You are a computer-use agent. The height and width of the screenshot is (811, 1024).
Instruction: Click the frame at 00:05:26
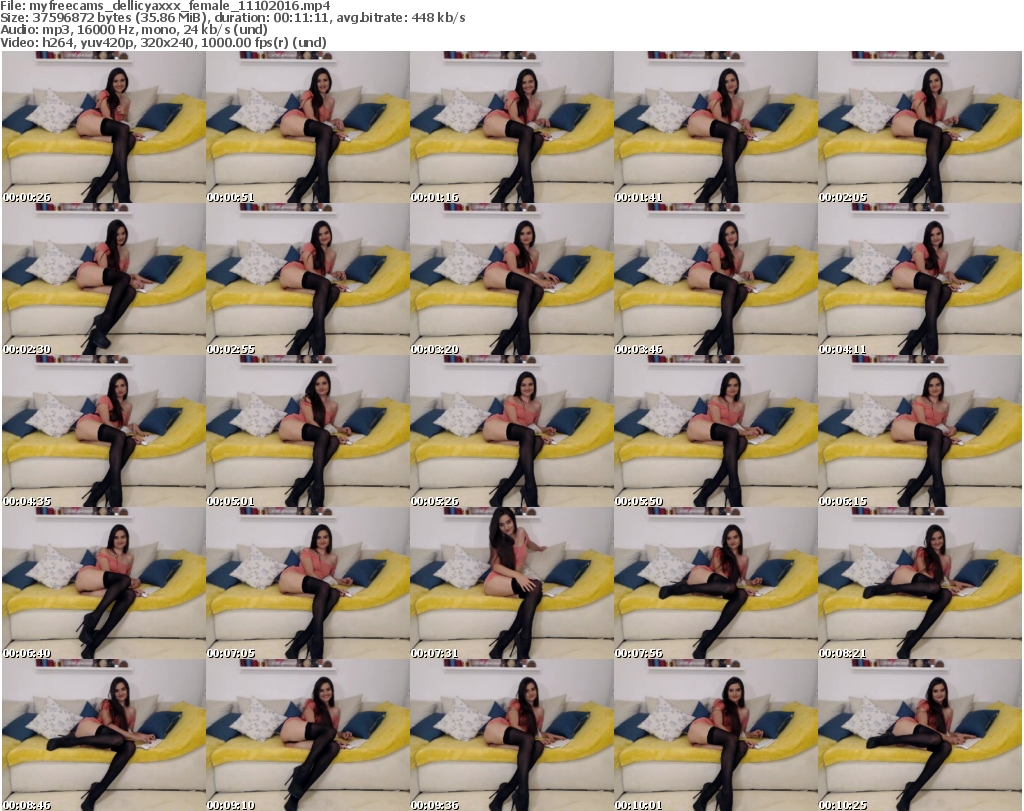click(511, 431)
